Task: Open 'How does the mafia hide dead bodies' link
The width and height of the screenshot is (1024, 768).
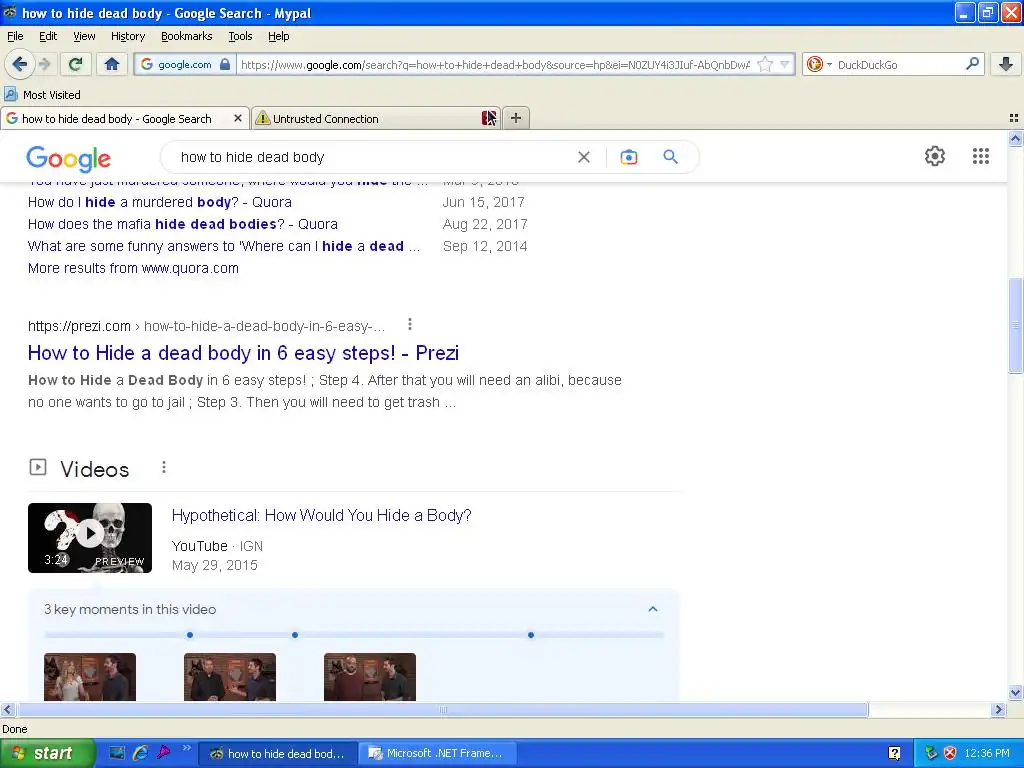Action: 182,224
